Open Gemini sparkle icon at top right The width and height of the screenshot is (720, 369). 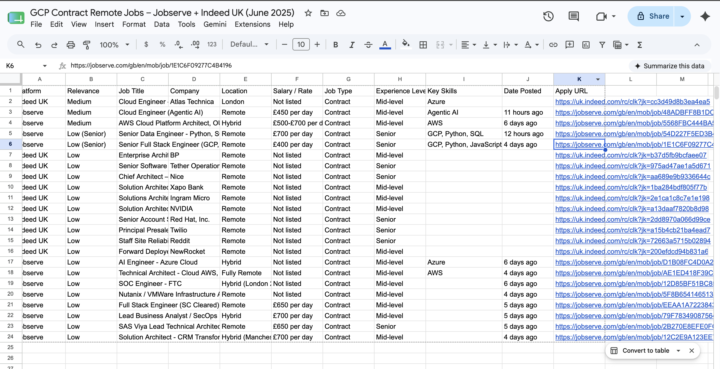tap(705, 17)
